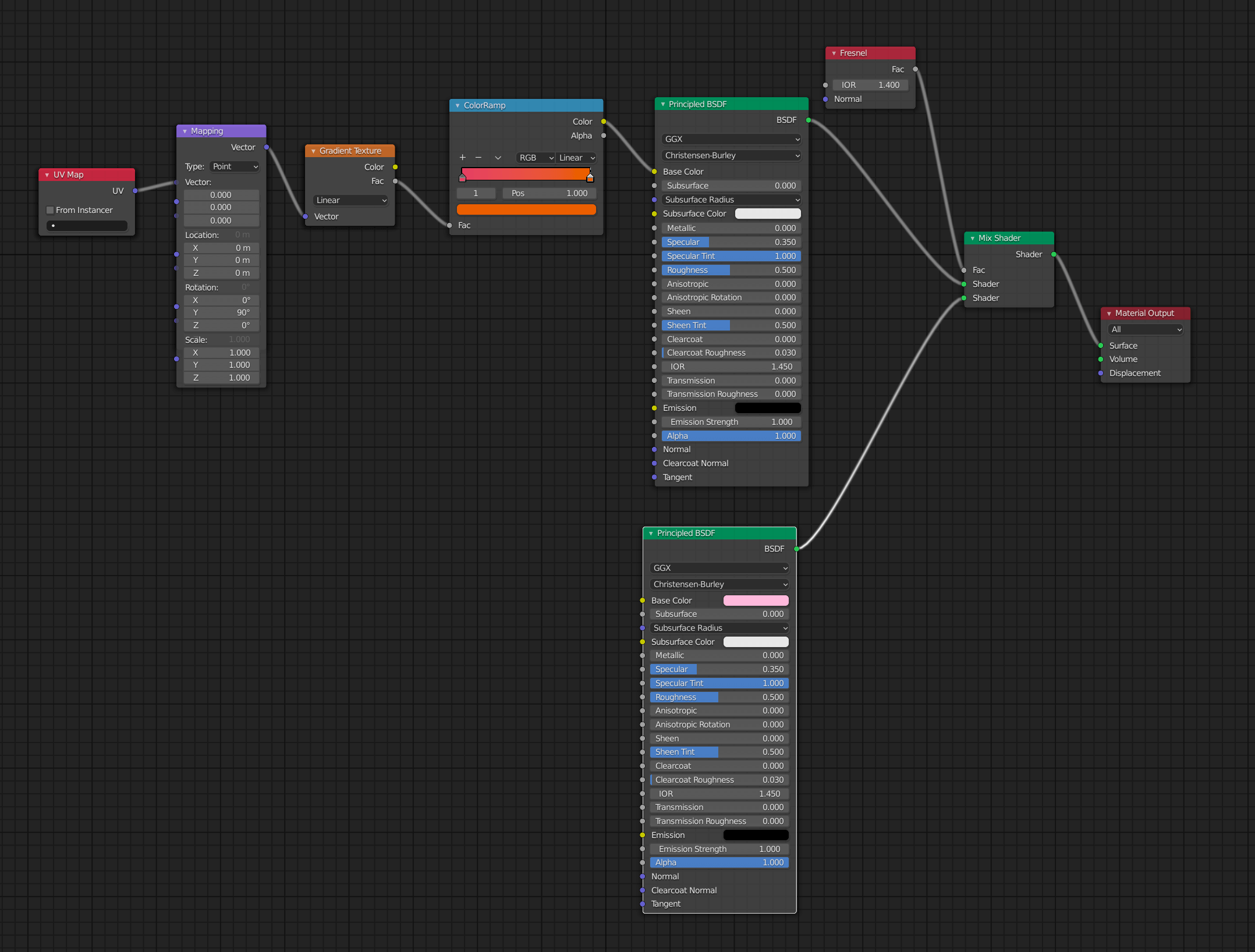Add a new color stop to the ColorRamp

[462, 157]
